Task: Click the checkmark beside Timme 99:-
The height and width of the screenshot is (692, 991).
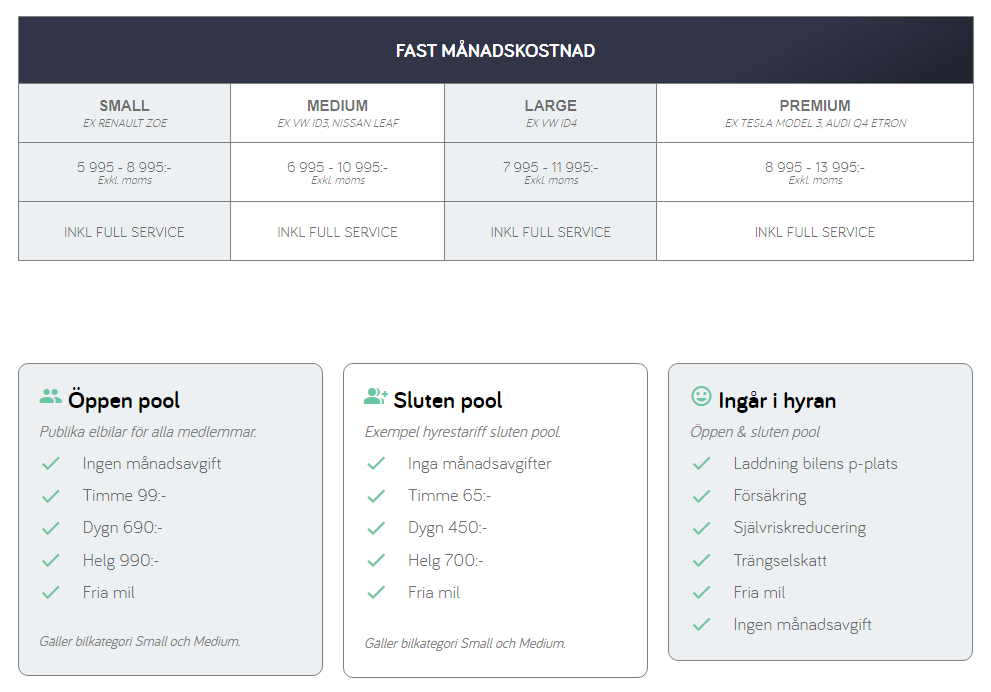Action: [x=51, y=496]
